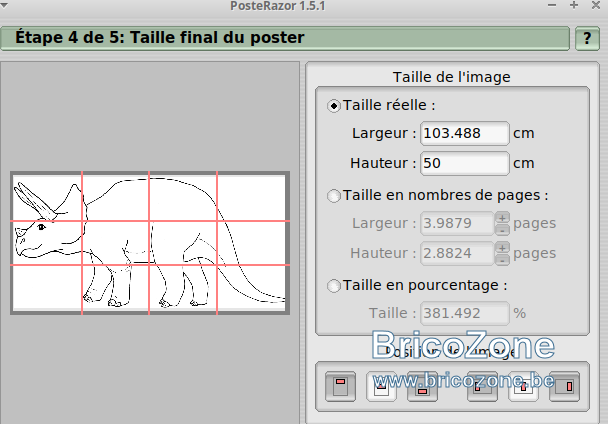Align image to top of poster
The height and width of the screenshot is (424, 608).
340,386
